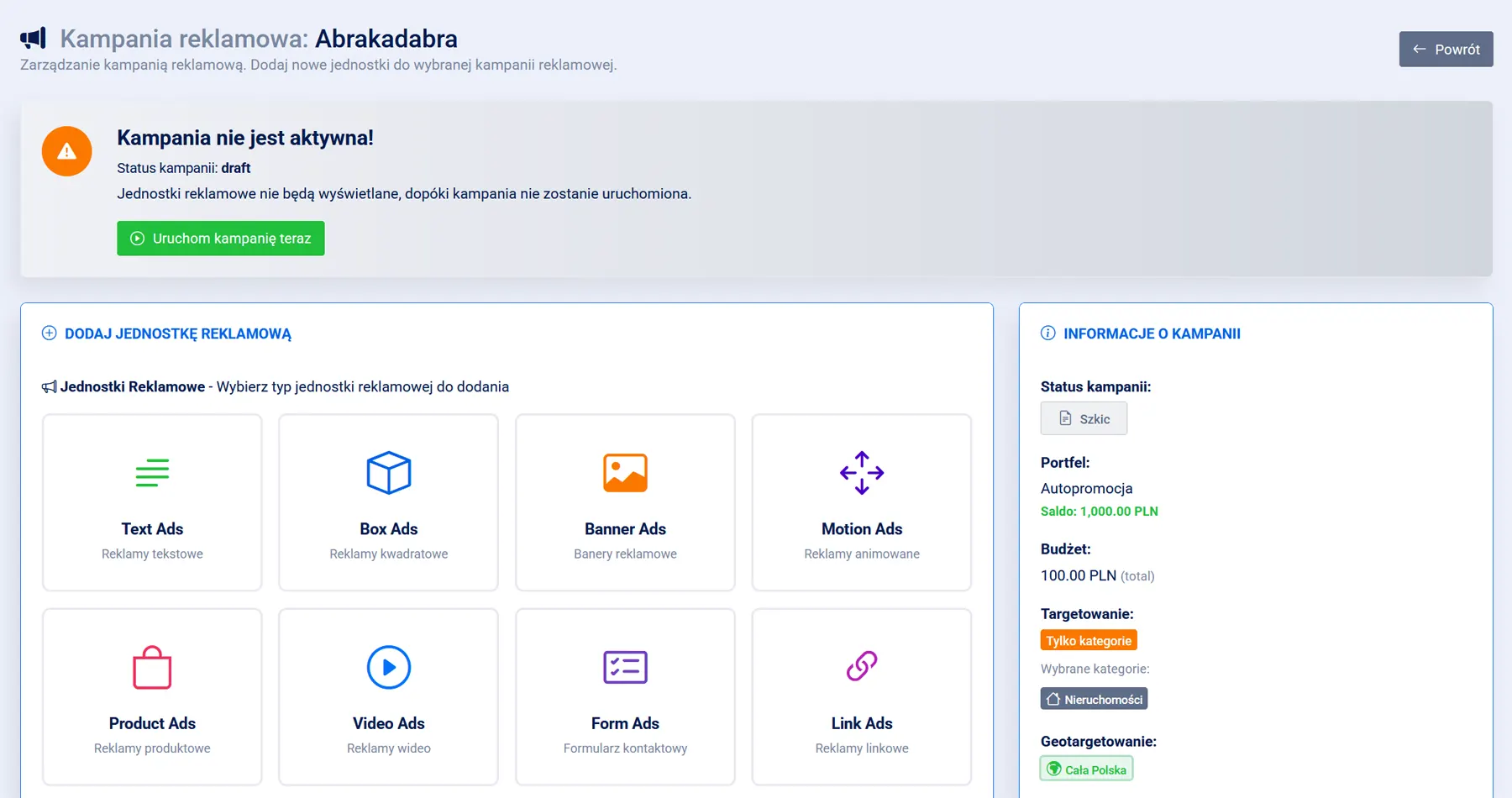Select the Motion Ads arrows icon
This screenshot has width=1512, height=798.
click(x=862, y=473)
